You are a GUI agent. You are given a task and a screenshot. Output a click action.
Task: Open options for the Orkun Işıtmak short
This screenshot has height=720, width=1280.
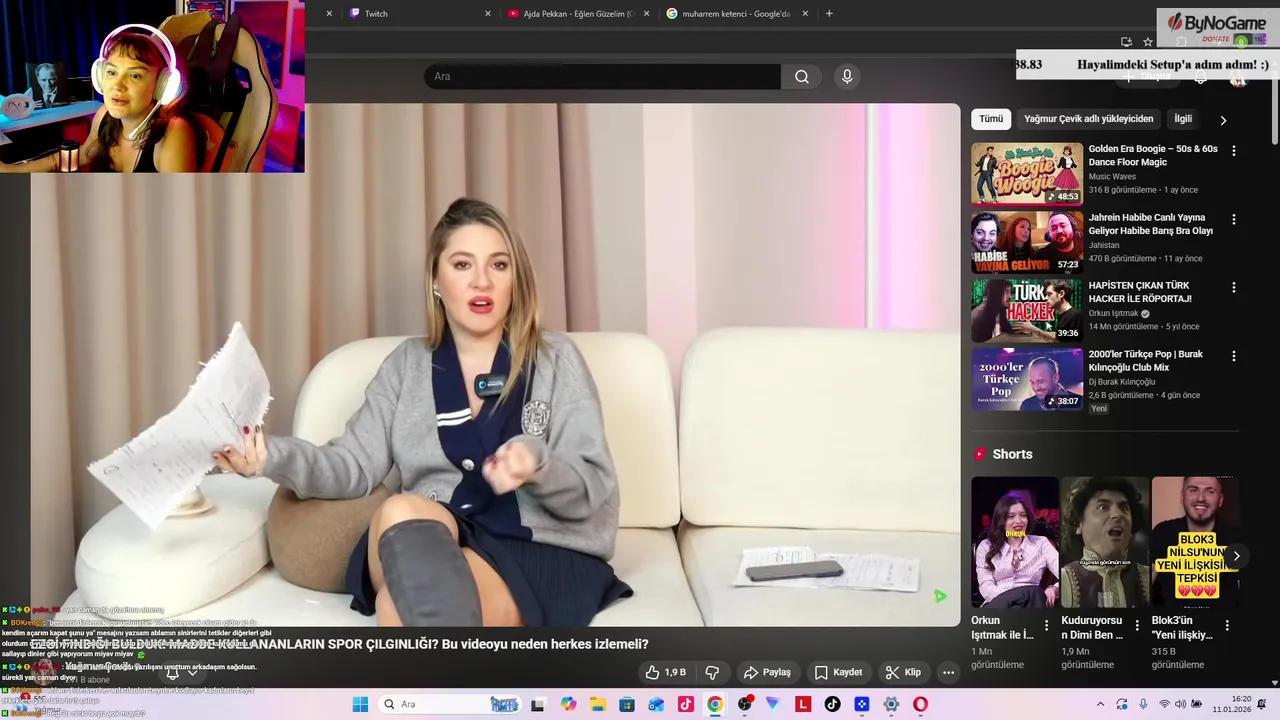point(1047,626)
